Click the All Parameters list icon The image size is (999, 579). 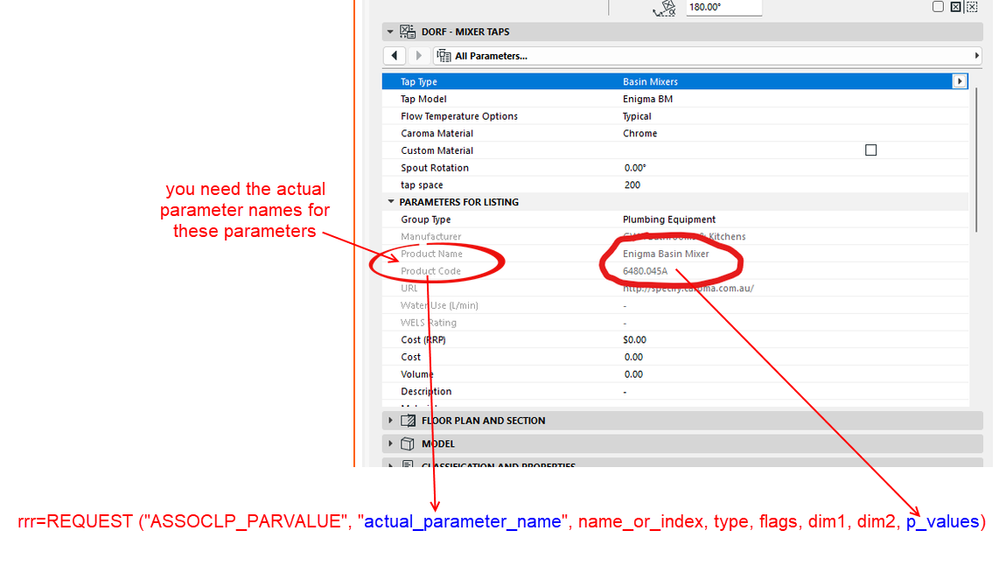coord(443,56)
